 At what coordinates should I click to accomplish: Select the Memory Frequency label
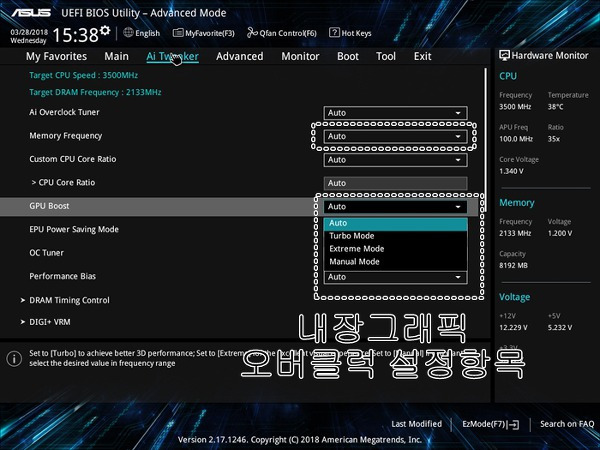65,136
